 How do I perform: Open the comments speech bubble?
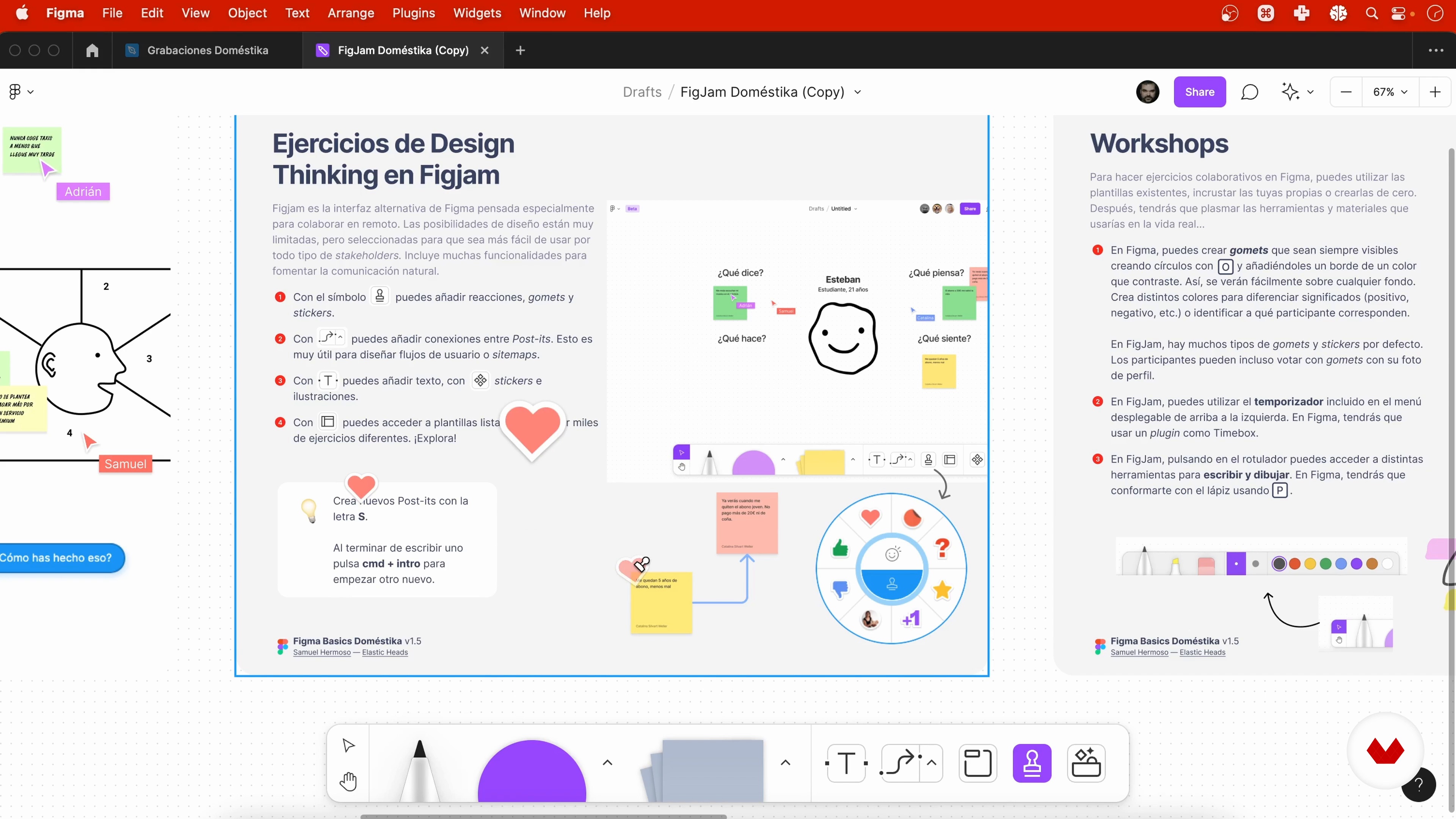click(1249, 92)
